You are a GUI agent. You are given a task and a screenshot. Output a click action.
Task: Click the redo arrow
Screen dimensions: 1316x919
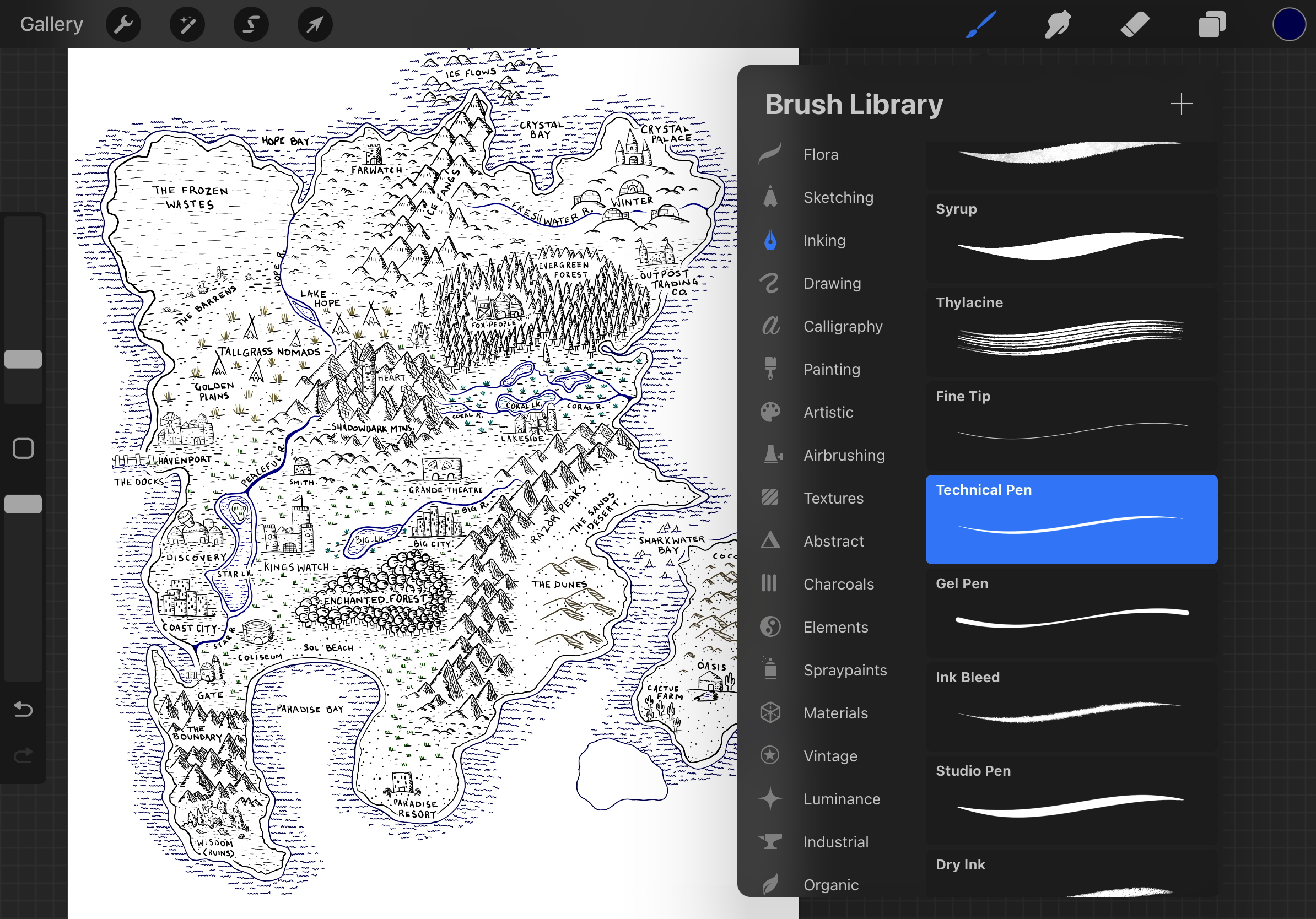coord(23,756)
